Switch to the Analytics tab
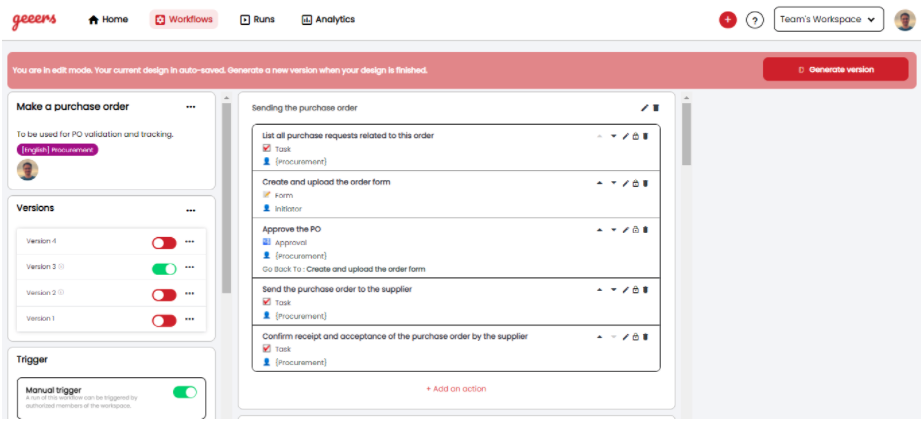The image size is (921, 422). click(x=328, y=19)
